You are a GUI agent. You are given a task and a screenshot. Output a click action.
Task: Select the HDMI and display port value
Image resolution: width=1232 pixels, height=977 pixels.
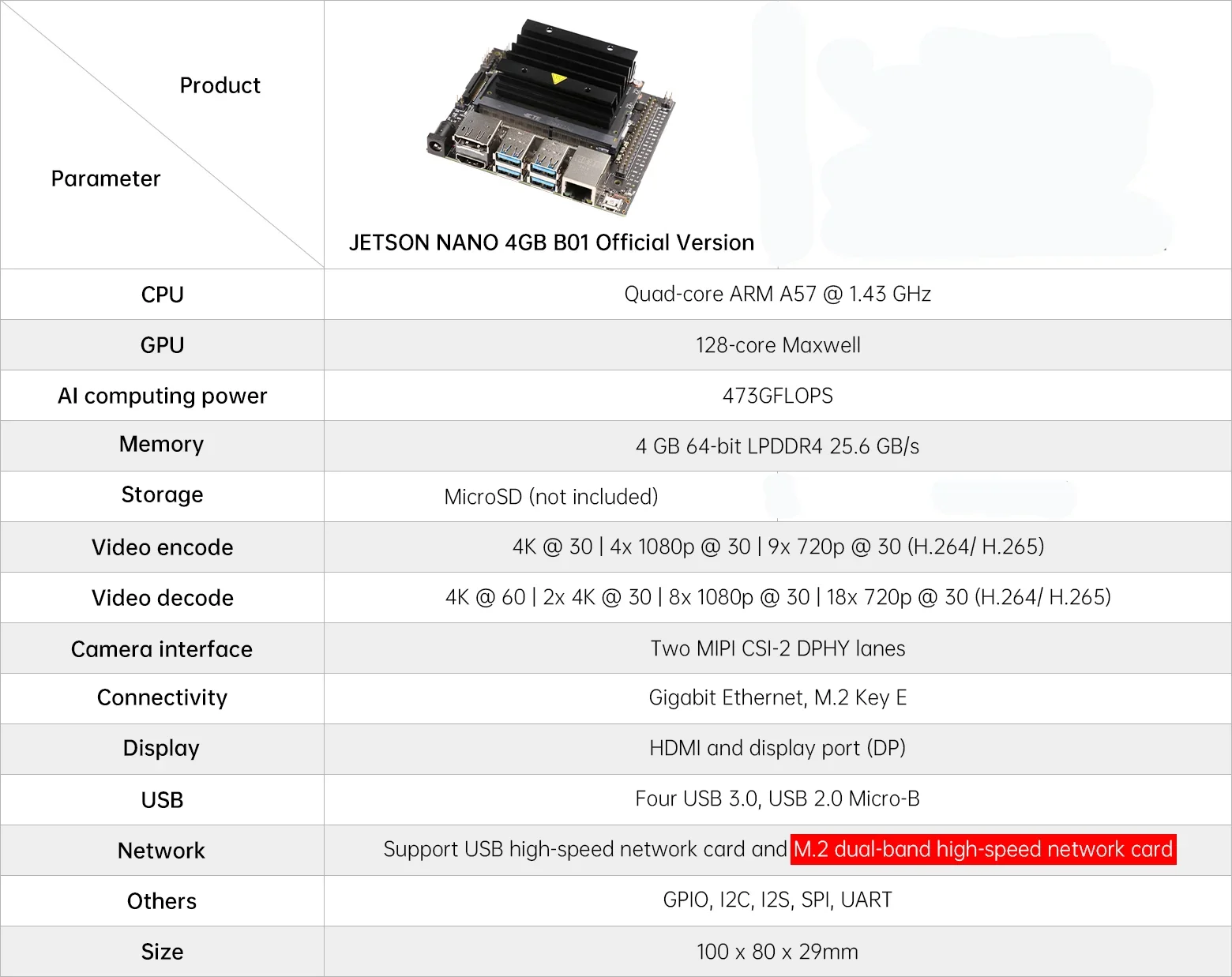click(777, 748)
